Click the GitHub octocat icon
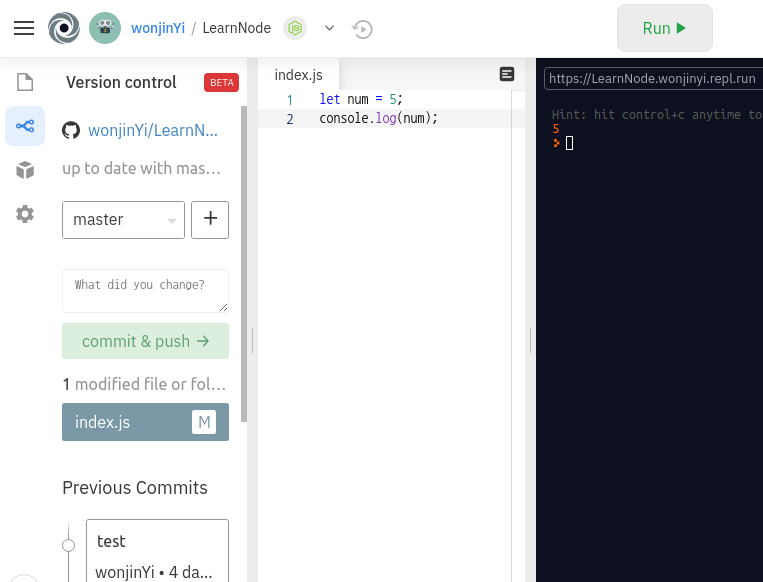 [71, 130]
